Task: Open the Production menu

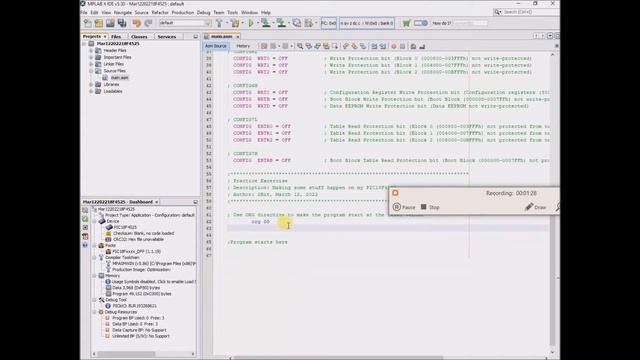Action: pos(182,13)
